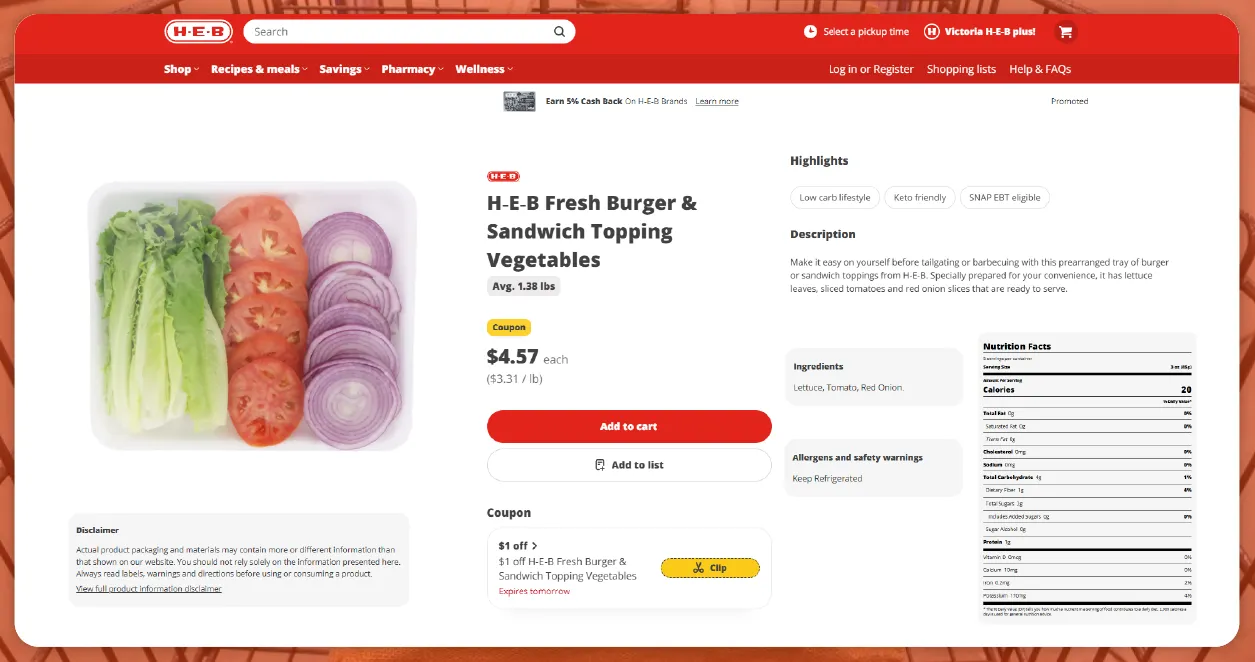Image resolution: width=1255 pixels, height=662 pixels.
Task: Click the vegetable tray product image
Action: (x=252, y=316)
